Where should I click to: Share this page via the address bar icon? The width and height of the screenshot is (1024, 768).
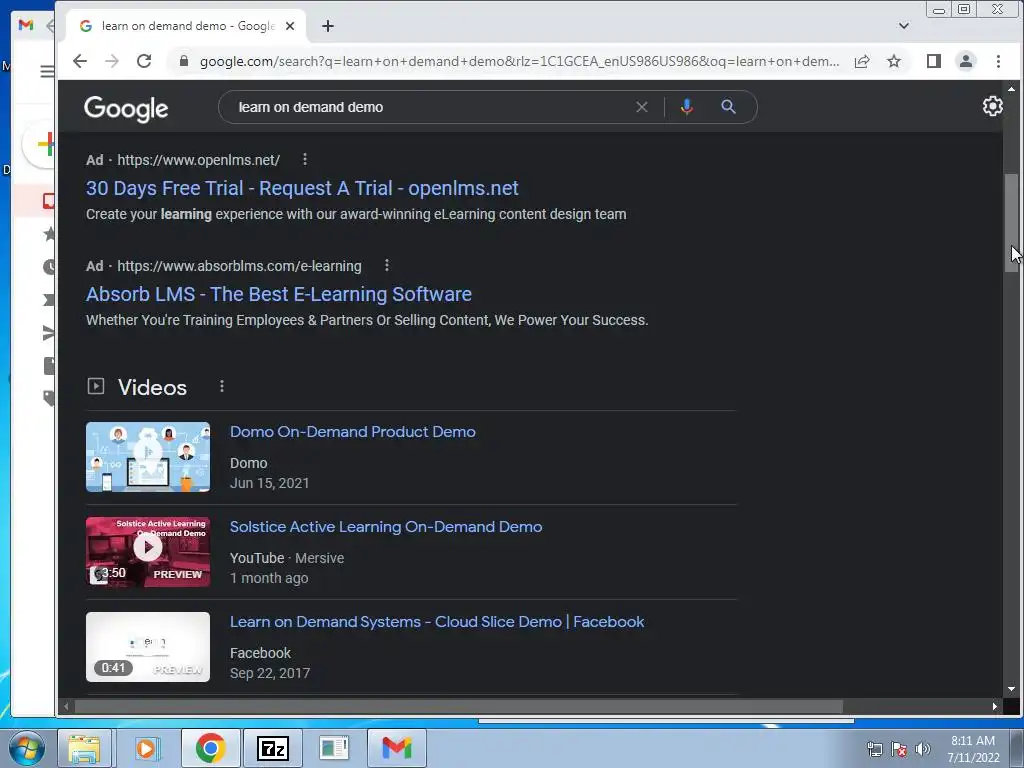tap(862, 61)
